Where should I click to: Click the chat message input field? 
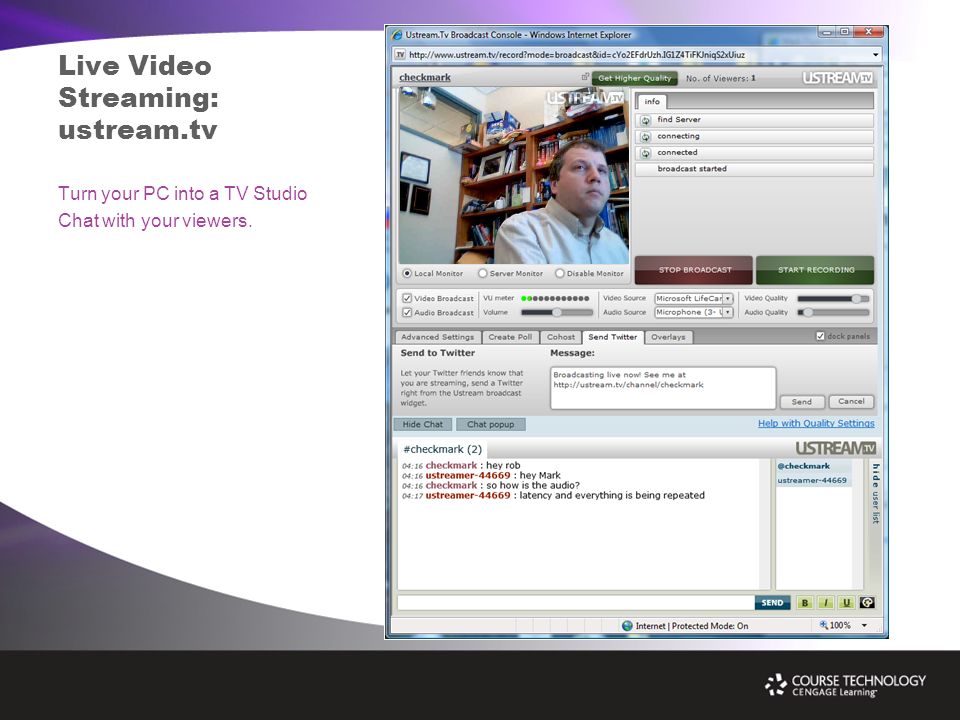(x=576, y=603)
